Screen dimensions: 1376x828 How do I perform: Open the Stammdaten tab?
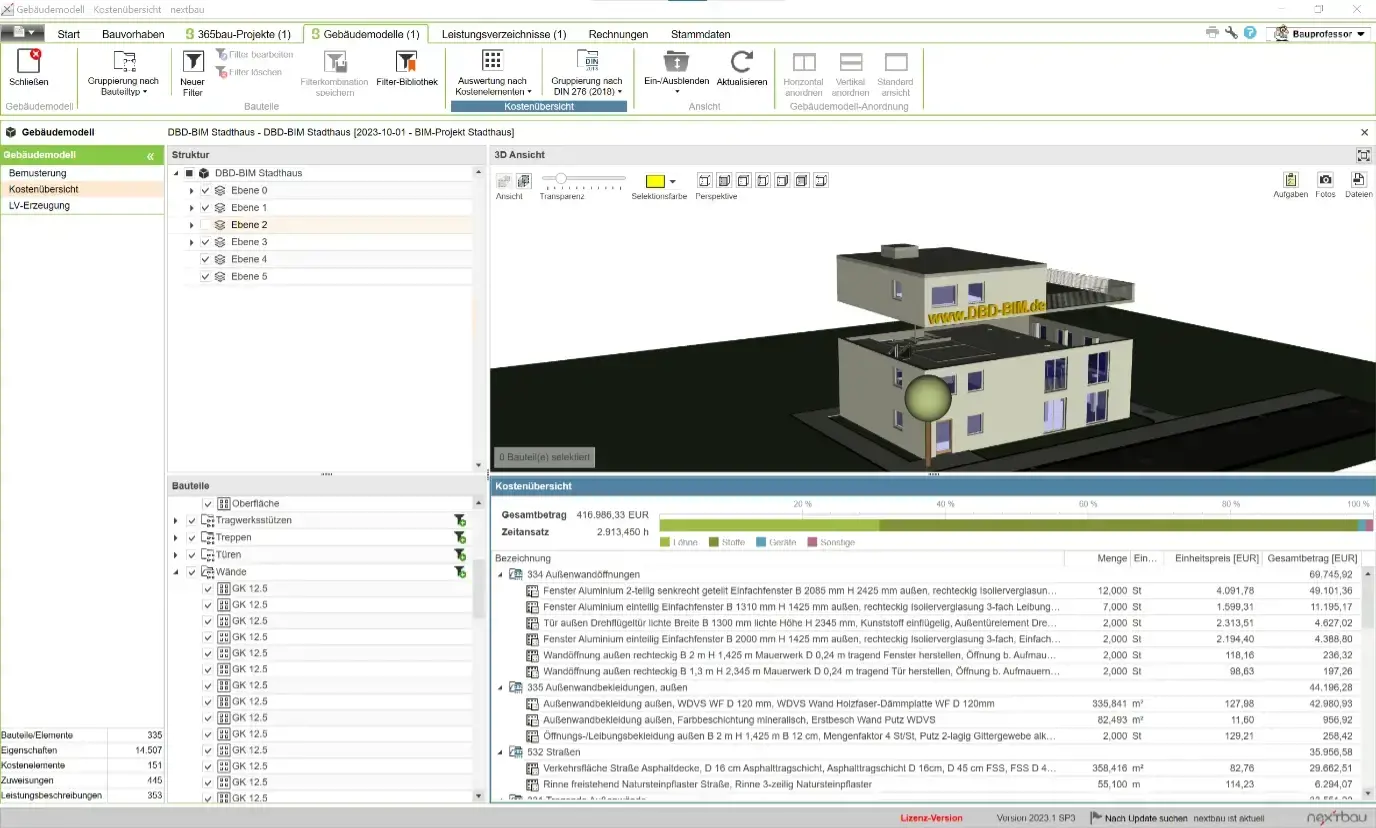click(x=700, y=34)
